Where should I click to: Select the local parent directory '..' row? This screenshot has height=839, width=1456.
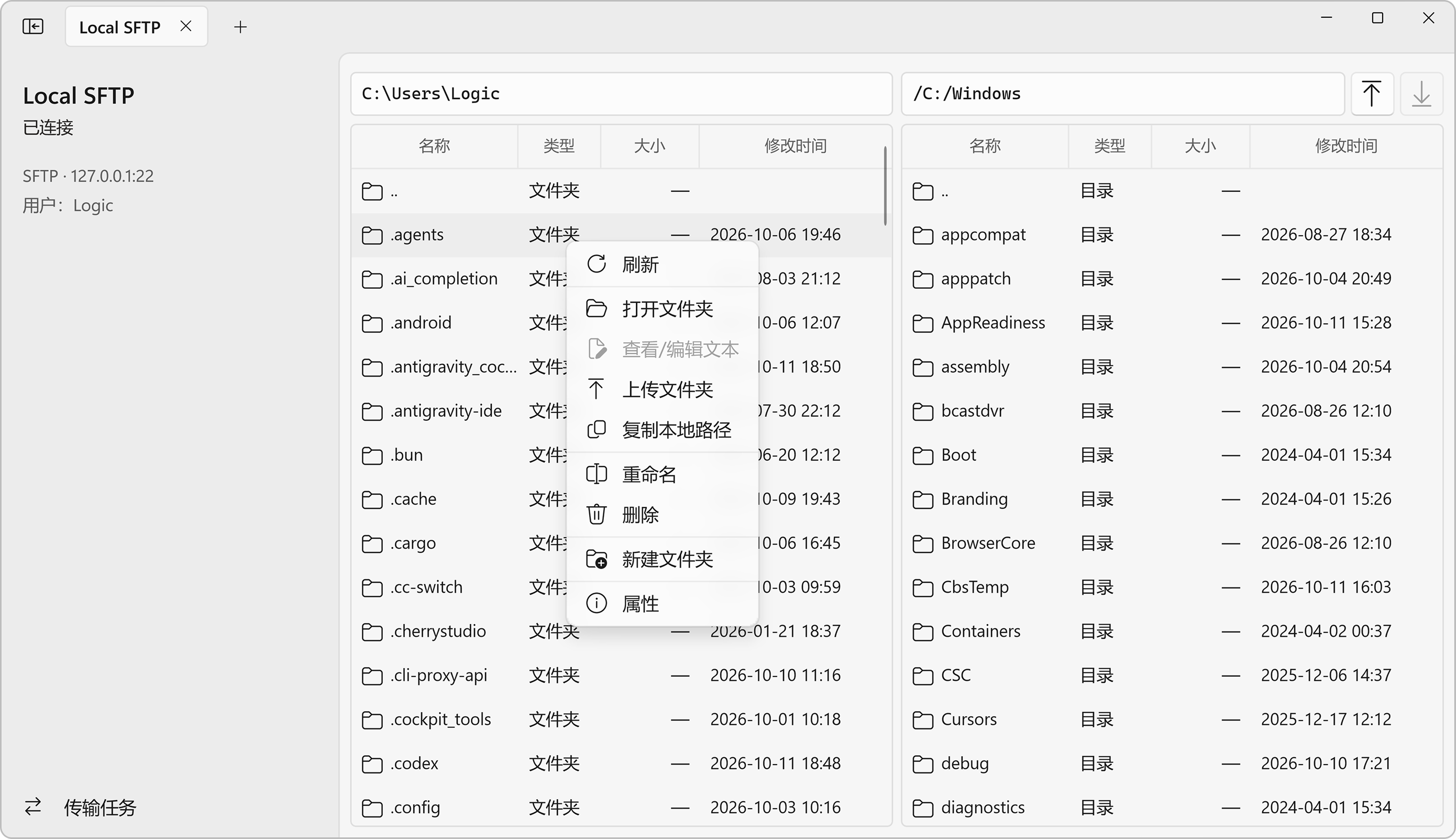(621, 191)
